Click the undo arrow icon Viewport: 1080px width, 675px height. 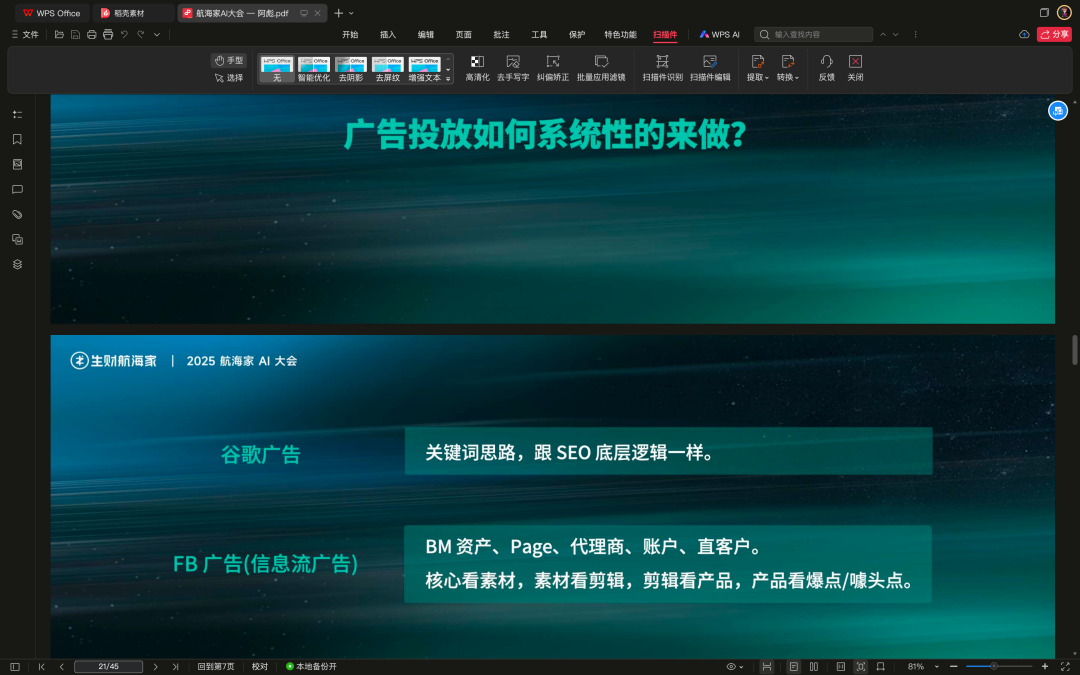pyautogui.click(x=125, y=34)
